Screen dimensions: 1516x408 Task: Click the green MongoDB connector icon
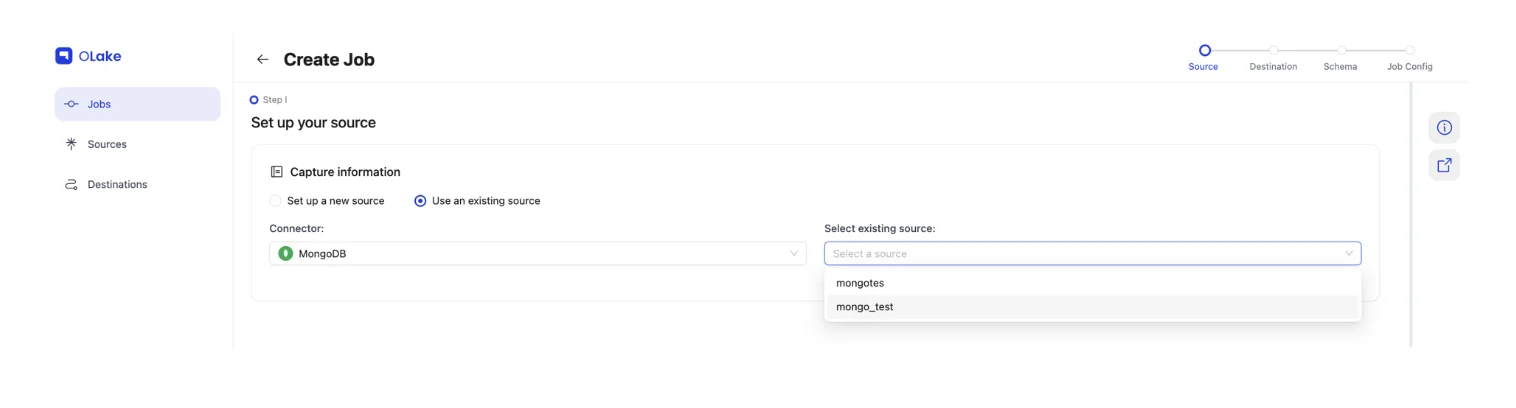click(x=286, y=254)
